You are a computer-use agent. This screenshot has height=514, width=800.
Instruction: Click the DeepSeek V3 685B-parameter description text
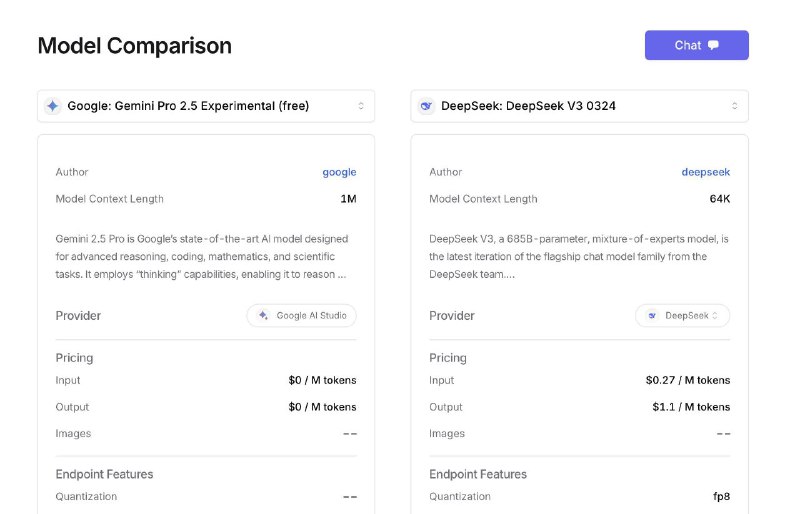(x=579, y=256)
